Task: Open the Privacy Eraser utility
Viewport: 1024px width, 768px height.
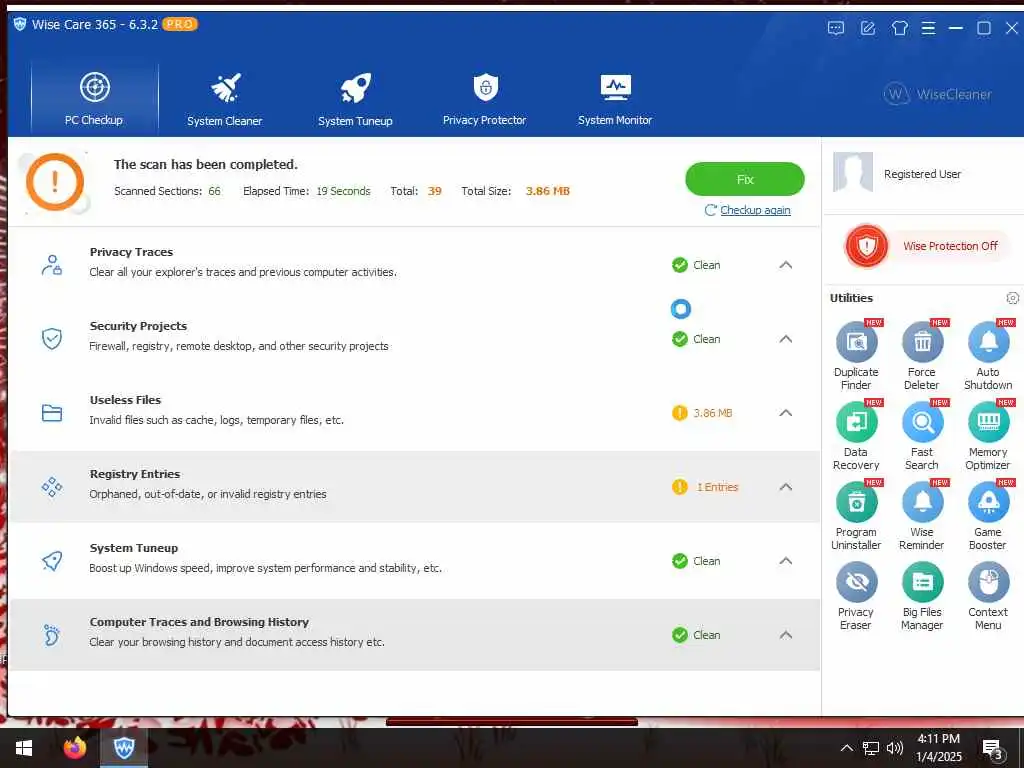Action: point(856,596)
